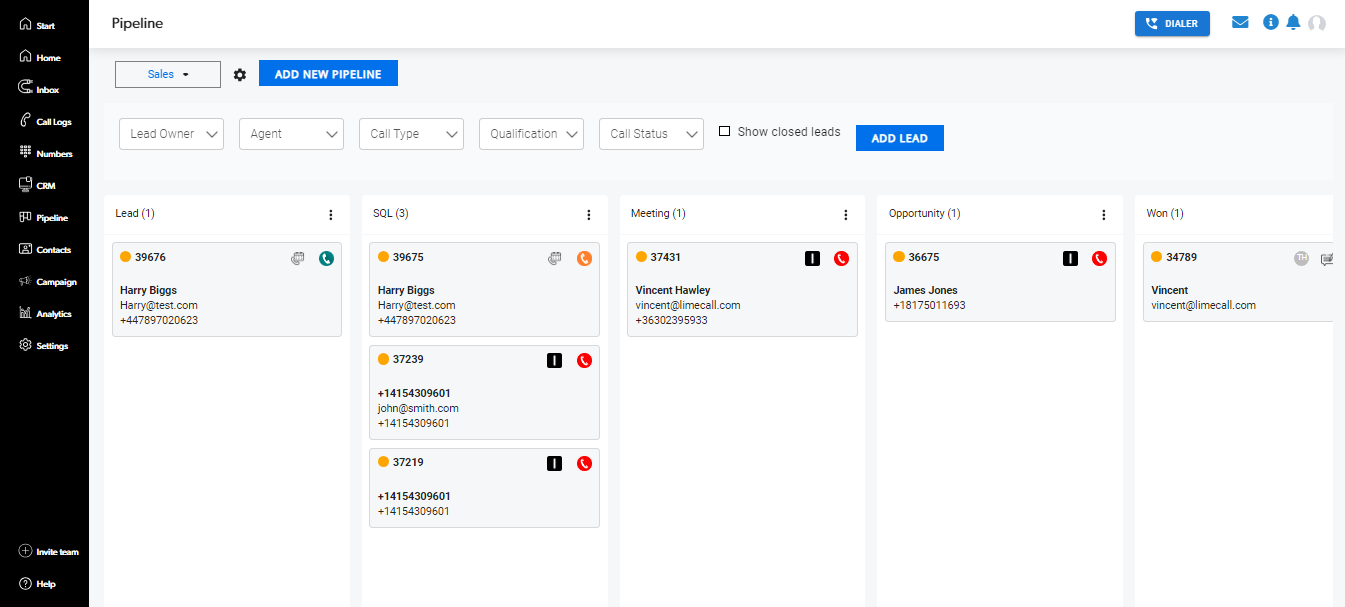This screenshot has width=1345, height=607.
Task: Expand the Sales pipeline selector
Action: coord(168,74)
